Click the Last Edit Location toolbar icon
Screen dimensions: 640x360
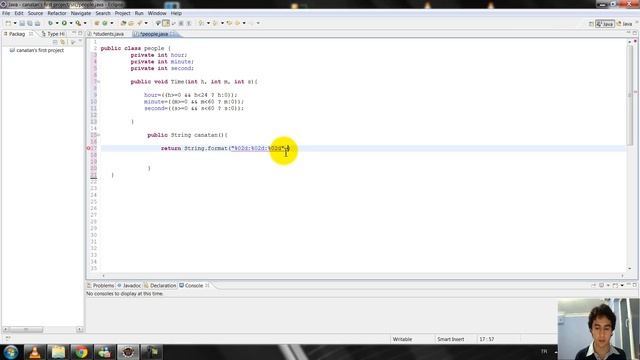coord(229,23)
